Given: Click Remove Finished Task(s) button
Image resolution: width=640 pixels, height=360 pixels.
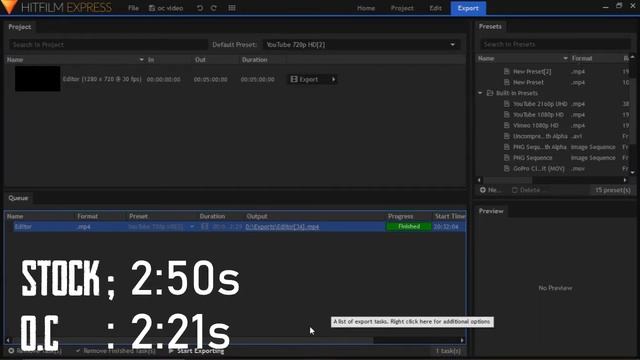Looking at the screenshot, I should (x=116, y=351).
